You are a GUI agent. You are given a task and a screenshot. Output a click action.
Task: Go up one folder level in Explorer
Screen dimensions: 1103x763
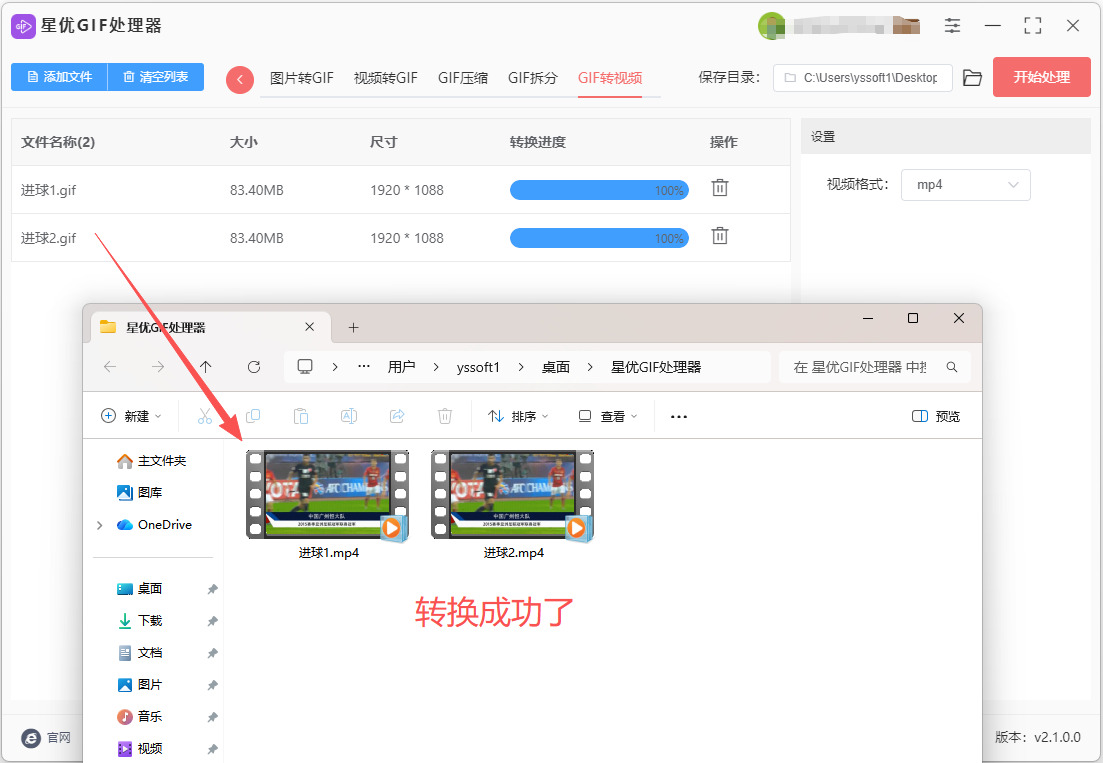tap(205, 367)
